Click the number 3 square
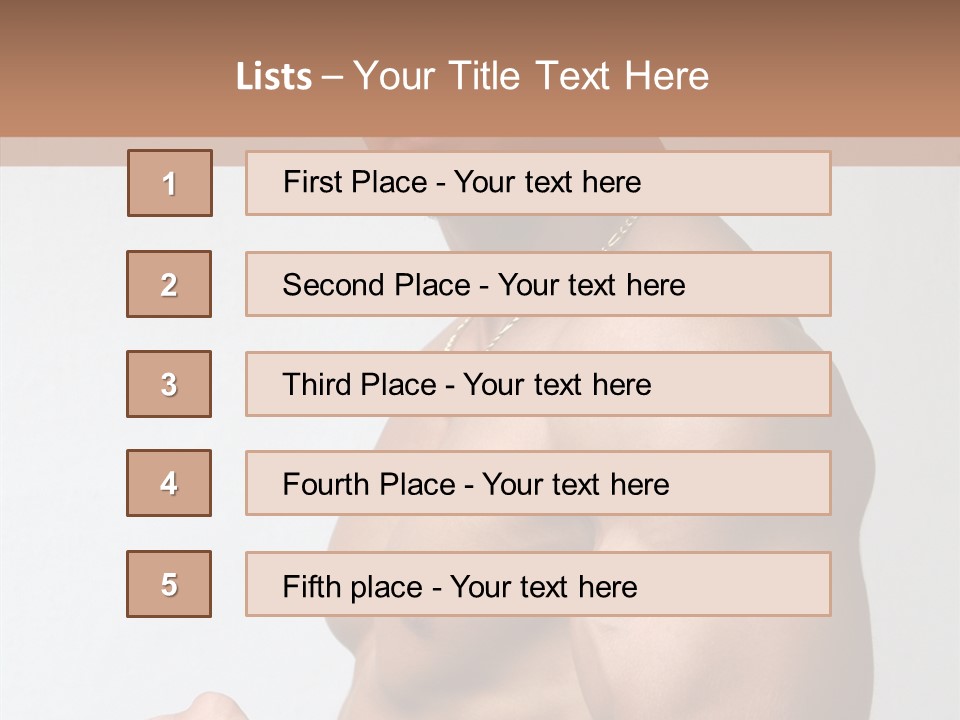 (169, 384)
